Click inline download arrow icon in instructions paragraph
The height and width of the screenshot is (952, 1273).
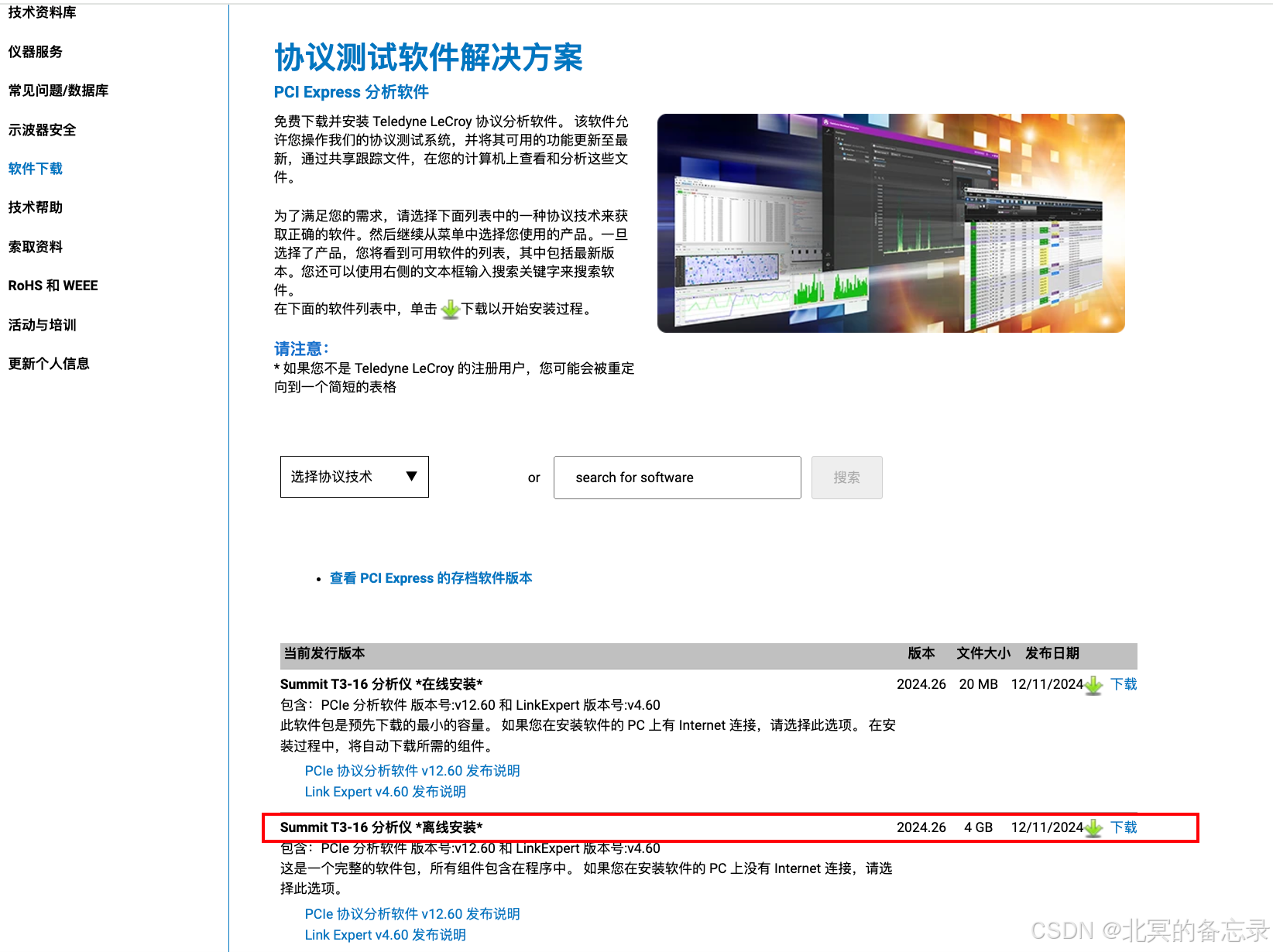coord(450,310)
